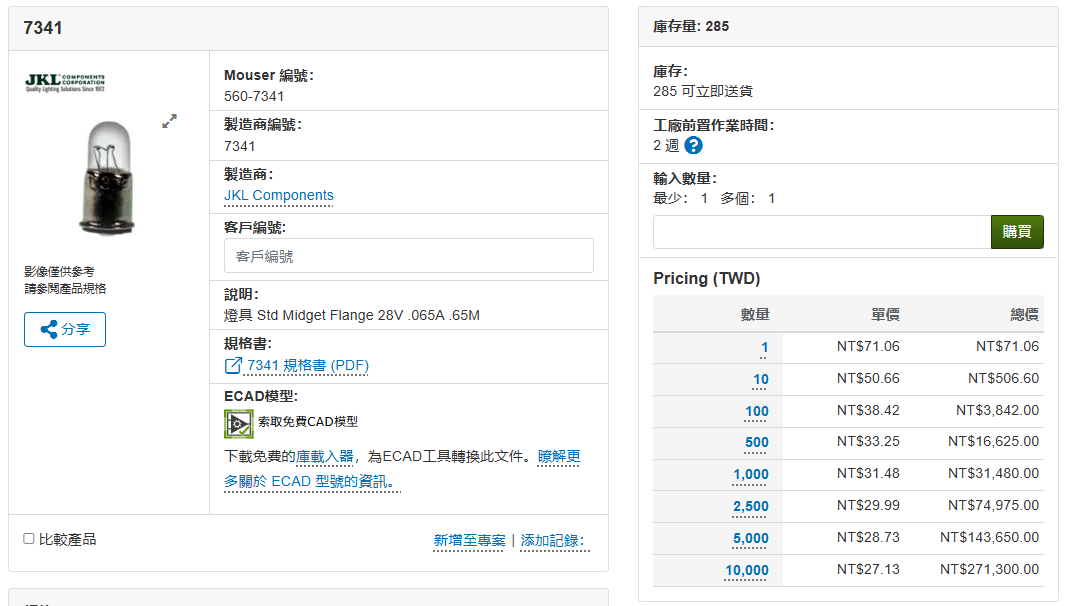Select the 10,000 quantity price break
The width and height of the screenshot is (1067, 606).
[x=746, y=571]
